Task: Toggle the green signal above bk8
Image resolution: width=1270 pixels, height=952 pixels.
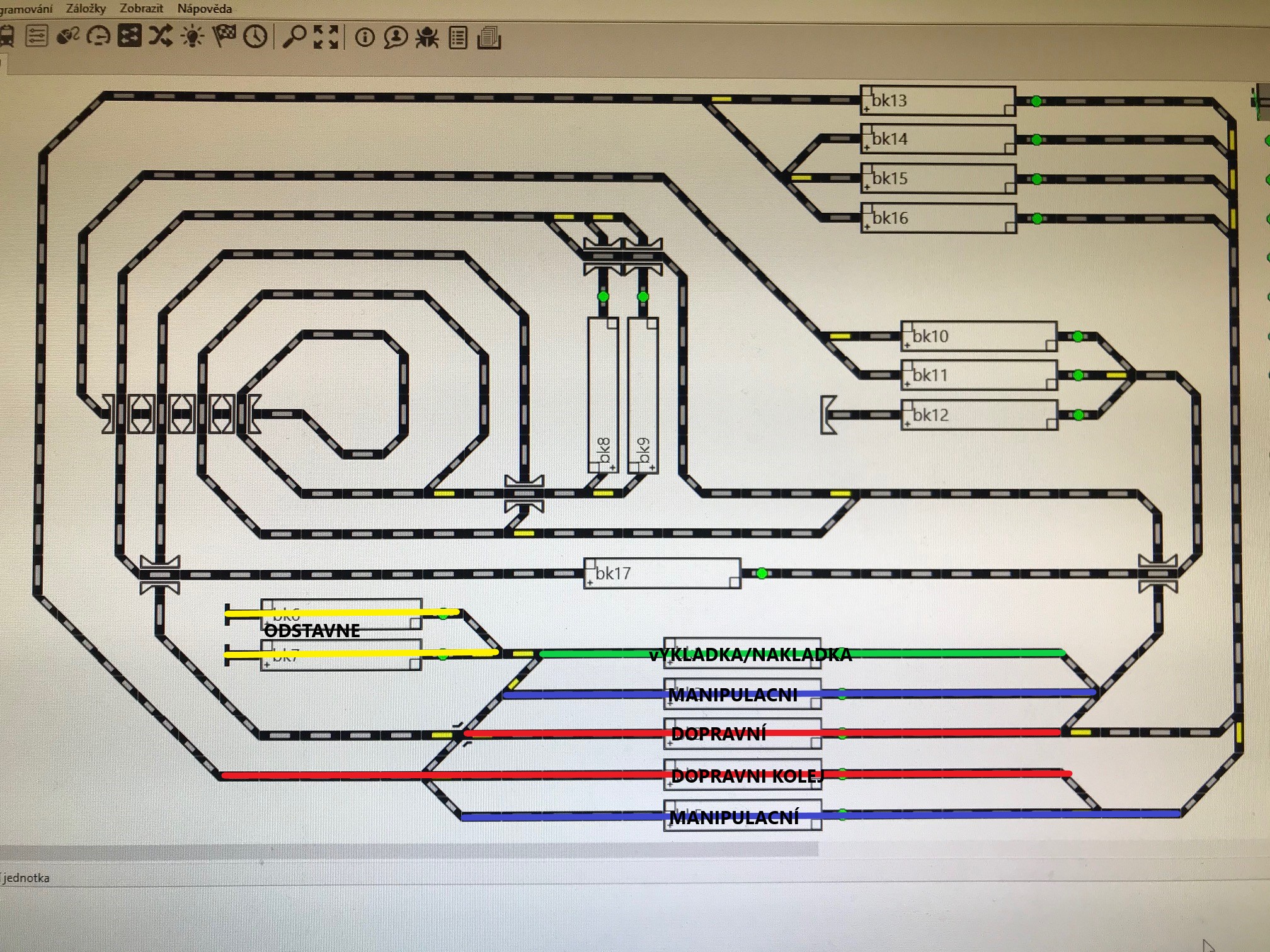Action: click(x=603, y=296)
